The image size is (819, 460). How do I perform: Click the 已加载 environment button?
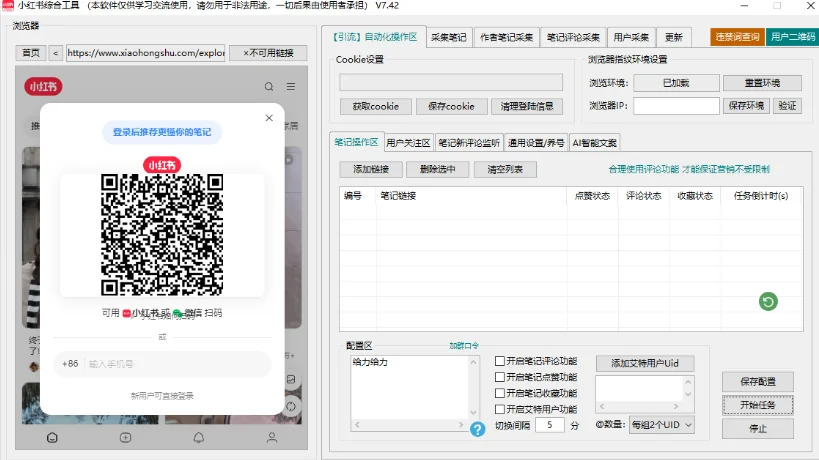point(676,83)
